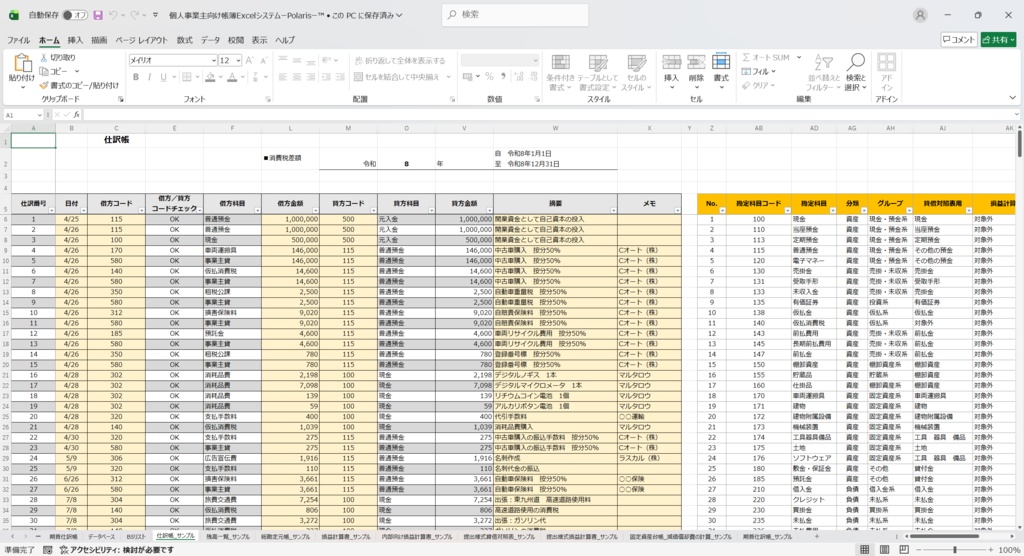Open Sort & Filter (並べ替えとフィルター)

tap(823, 73)
